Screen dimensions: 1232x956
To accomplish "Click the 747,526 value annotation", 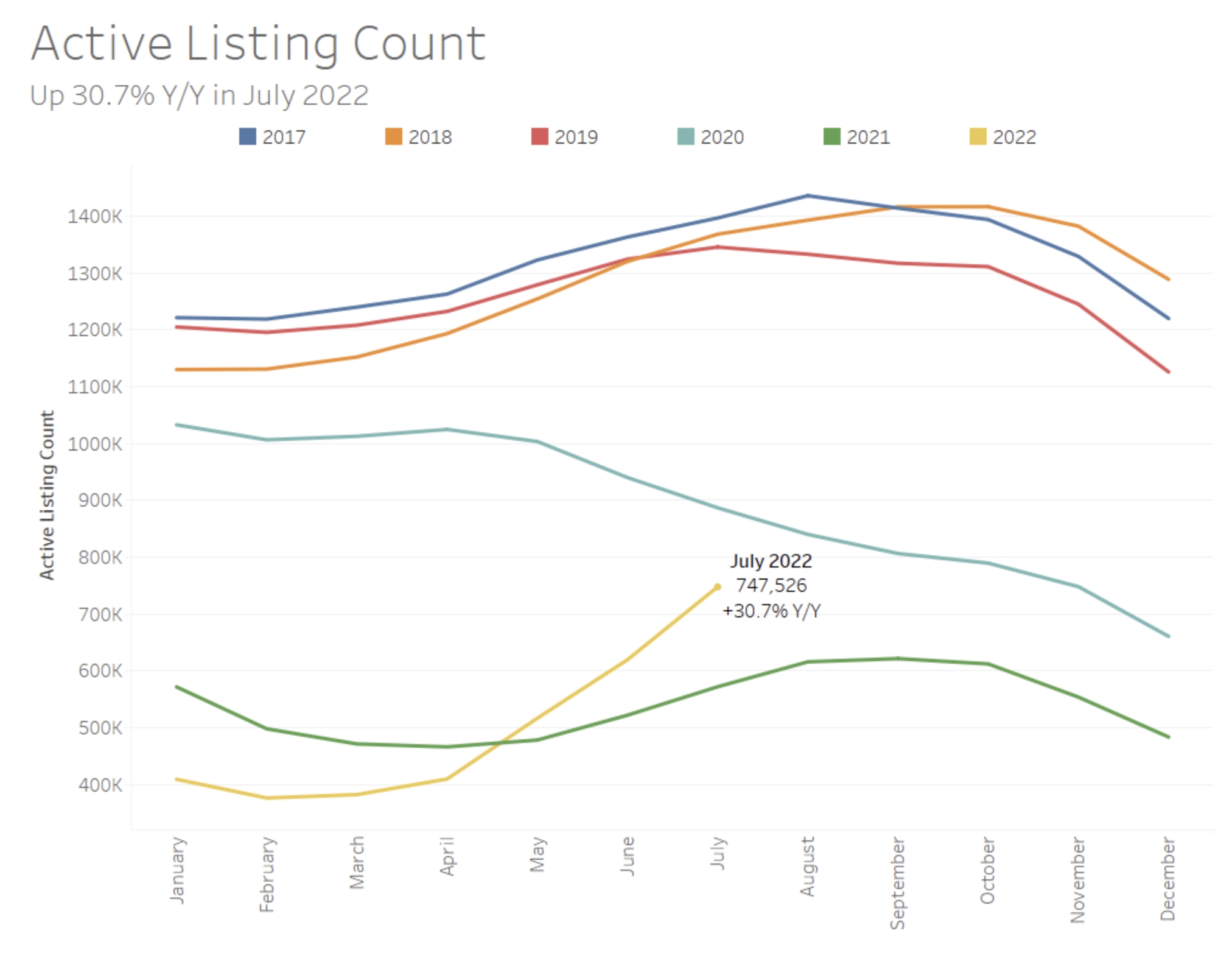I will pos(771,586).
